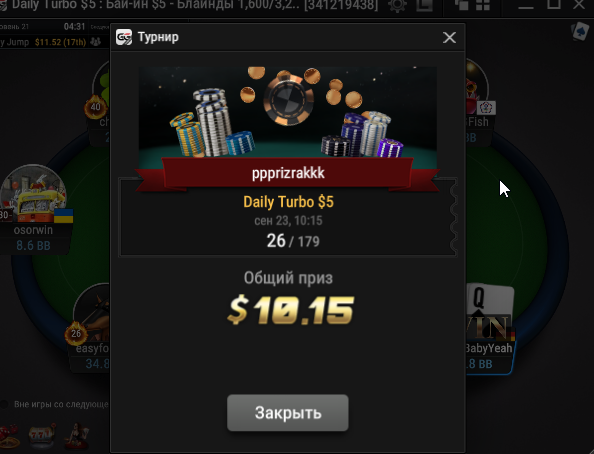Image resolution: width=594 pixels, height=454 pixels.
Task: Toggle the Вне игры со следующей checkbox
Action: pos(4,404)
